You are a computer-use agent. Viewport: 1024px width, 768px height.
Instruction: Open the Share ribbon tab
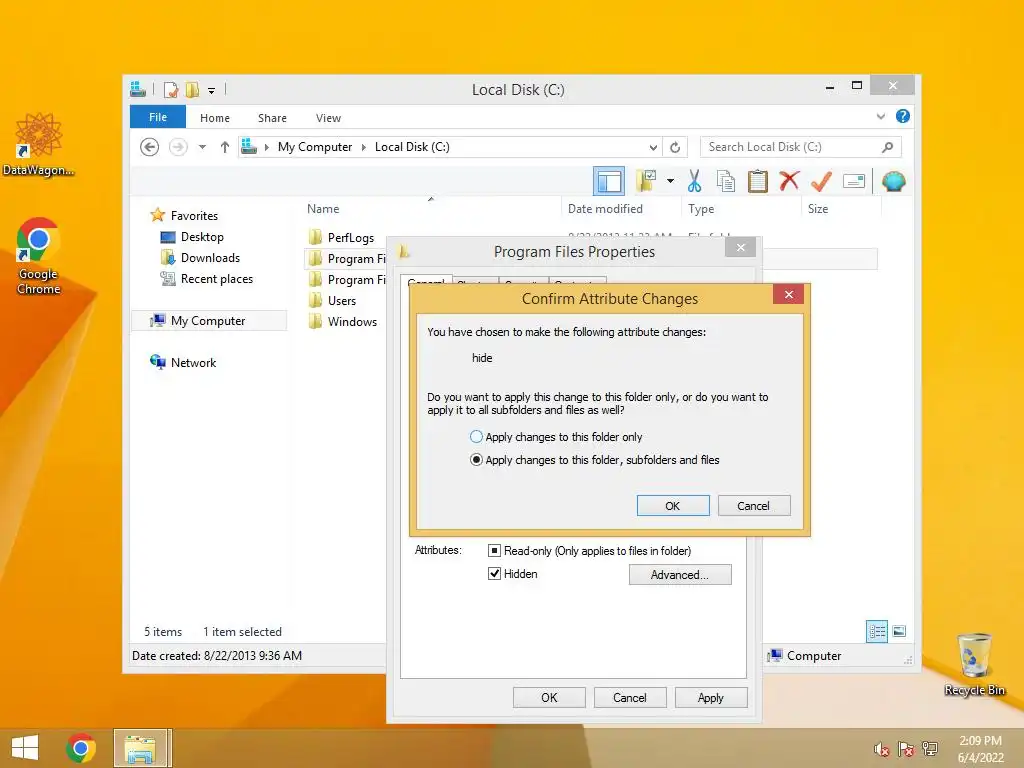[x=272, y=118]
